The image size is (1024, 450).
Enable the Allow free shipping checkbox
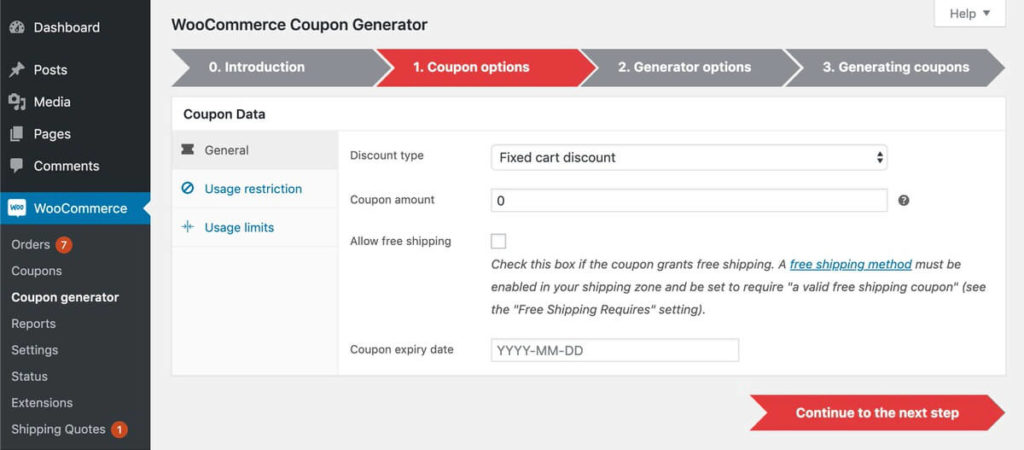tap(498, 242)
